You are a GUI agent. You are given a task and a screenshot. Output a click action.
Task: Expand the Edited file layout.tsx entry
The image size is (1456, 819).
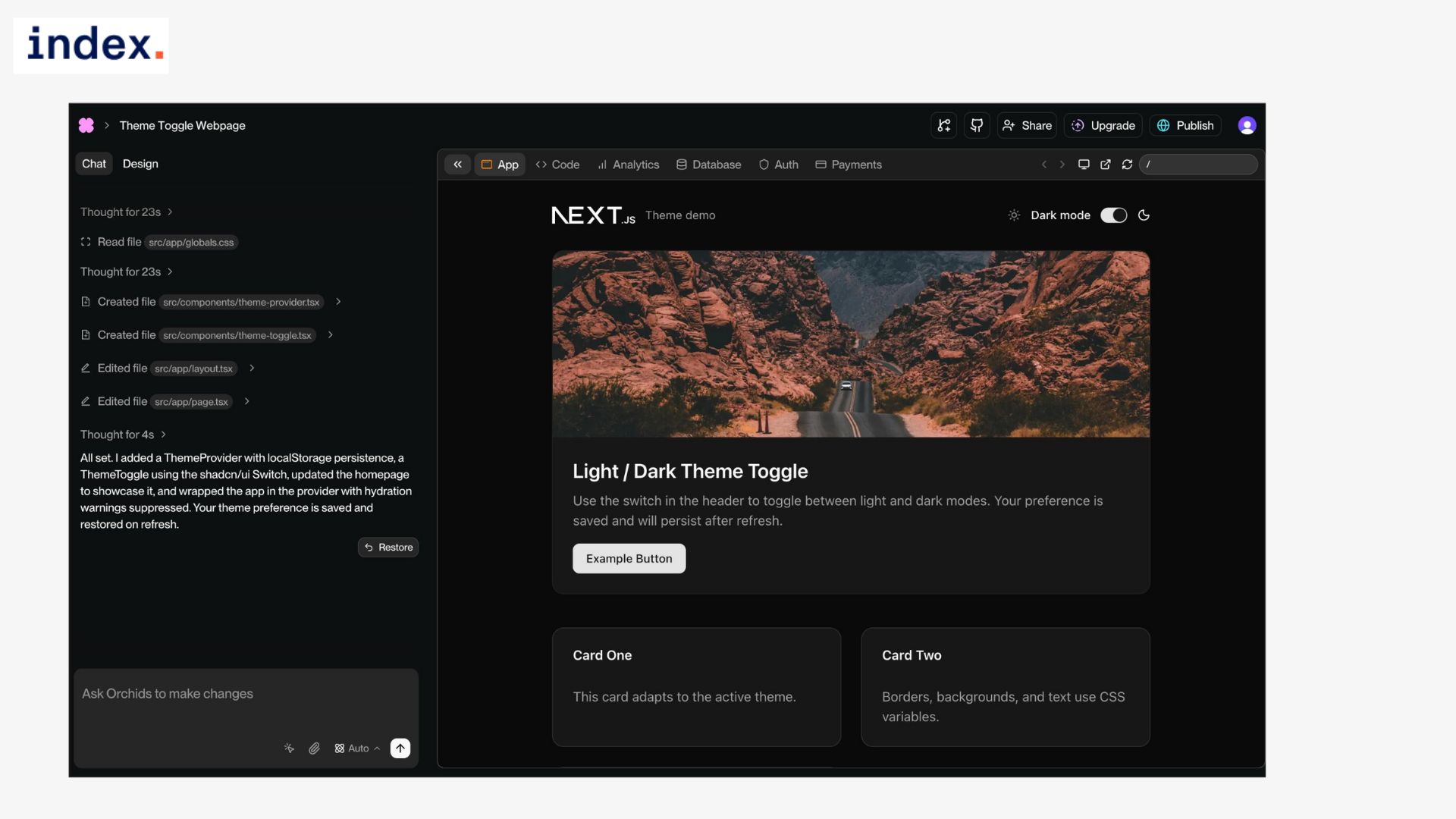tap(252, 369)
